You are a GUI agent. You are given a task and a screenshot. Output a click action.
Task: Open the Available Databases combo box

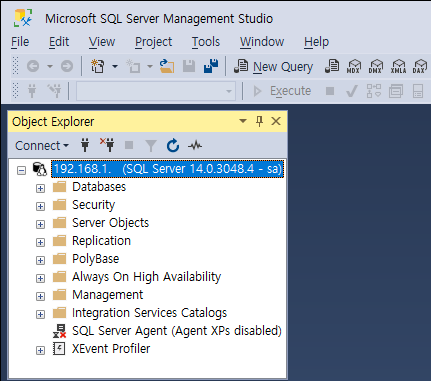point(156,91)
